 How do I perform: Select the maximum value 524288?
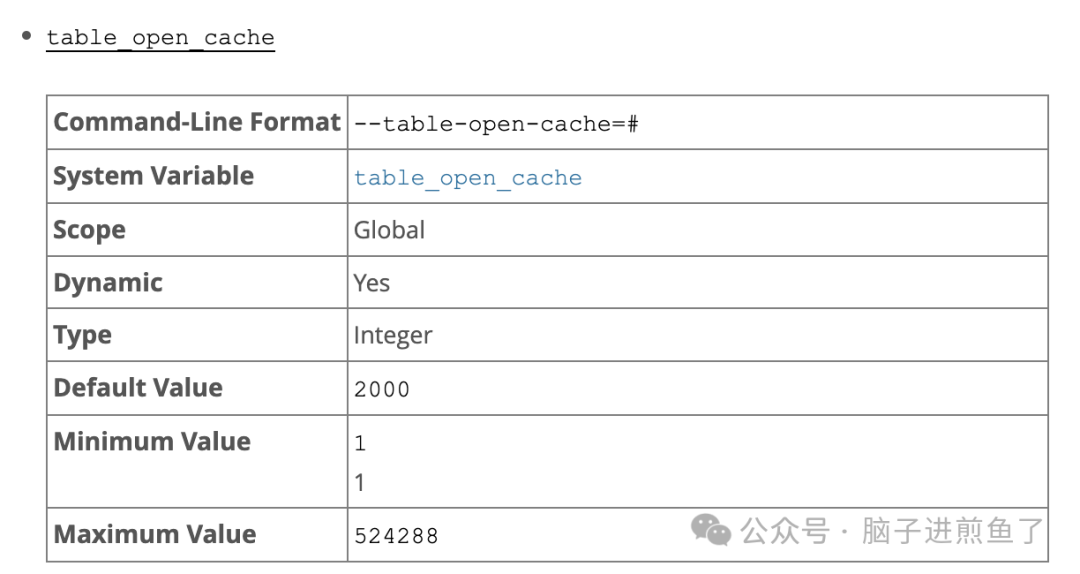(396, 536)
